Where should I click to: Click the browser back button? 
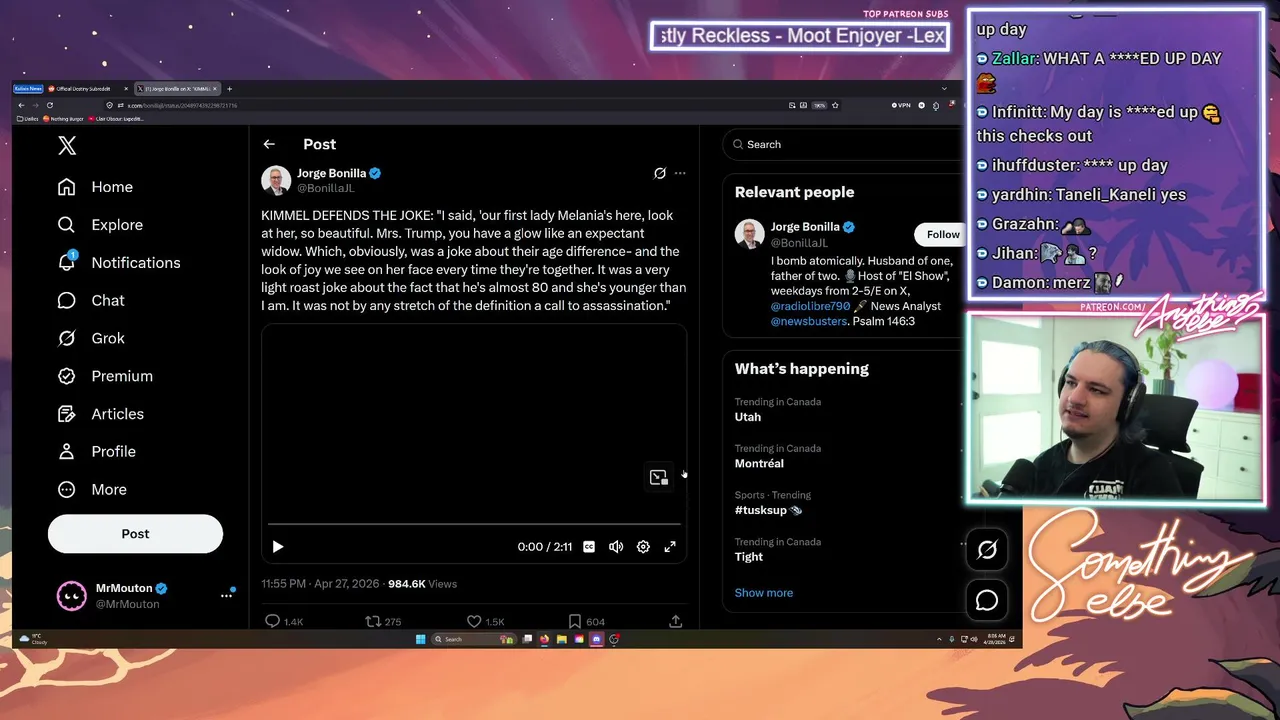[22, 105]
